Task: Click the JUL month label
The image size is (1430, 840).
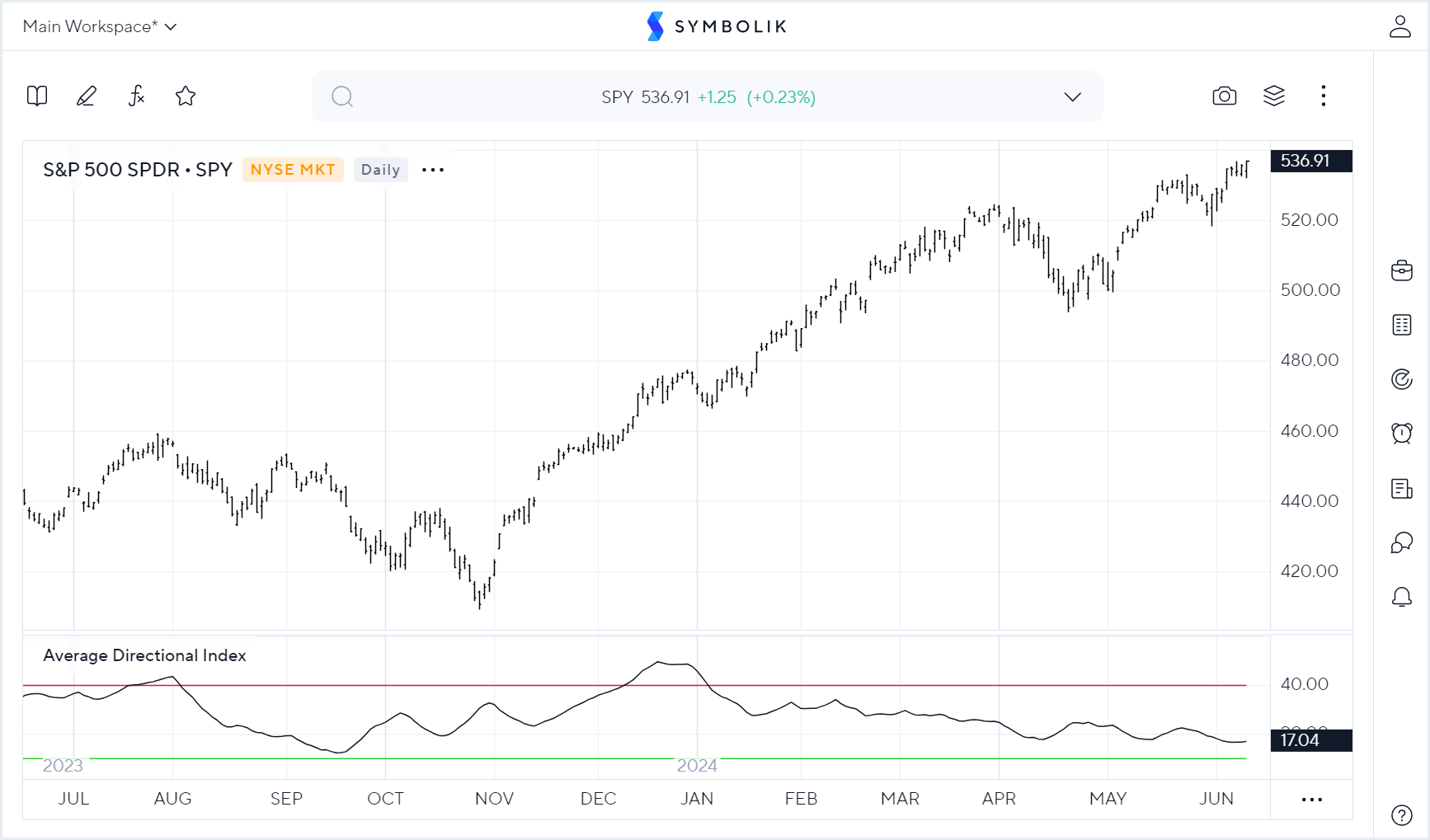Action: [73, 799]
